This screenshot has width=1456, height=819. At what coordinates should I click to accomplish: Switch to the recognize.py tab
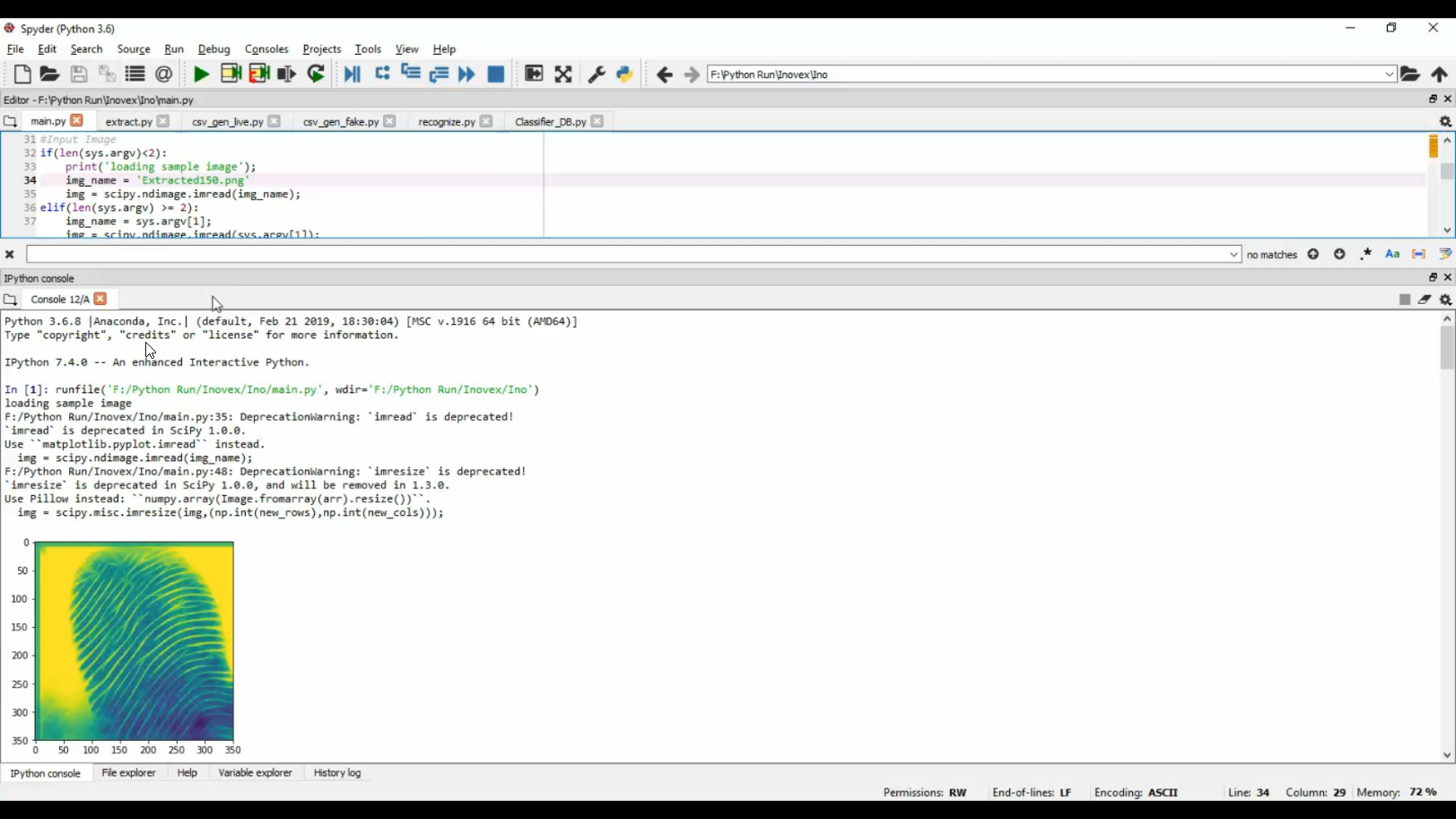(446, 121)
